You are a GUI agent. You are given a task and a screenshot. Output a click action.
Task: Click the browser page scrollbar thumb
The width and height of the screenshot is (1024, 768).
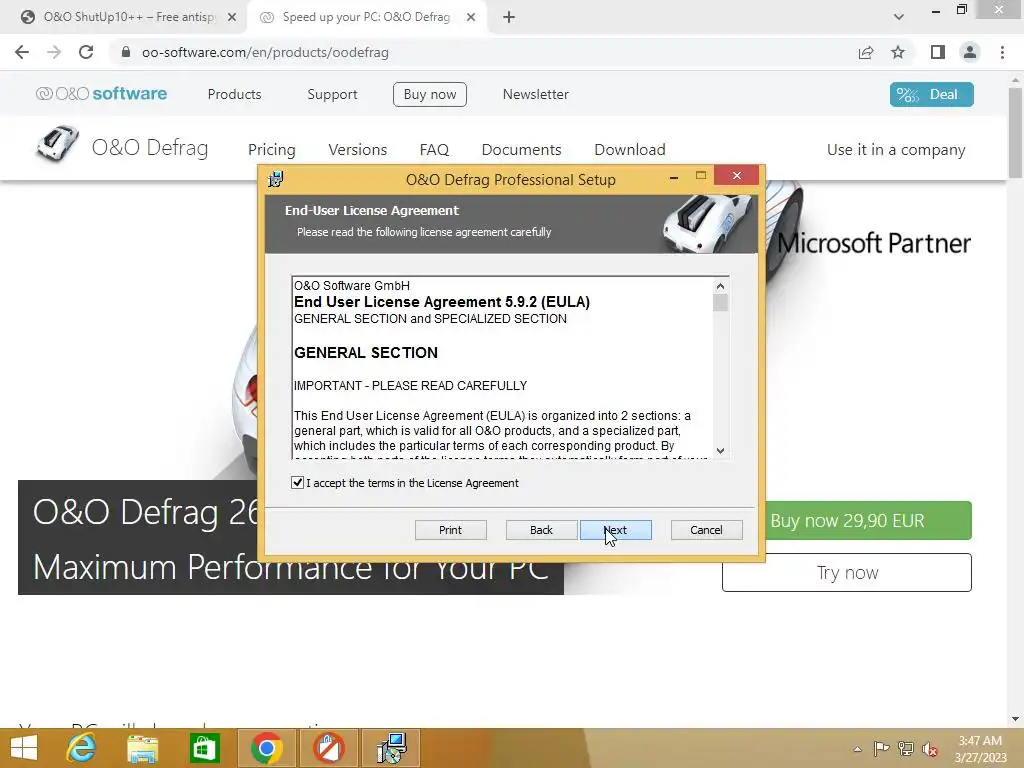[1015, 133]
